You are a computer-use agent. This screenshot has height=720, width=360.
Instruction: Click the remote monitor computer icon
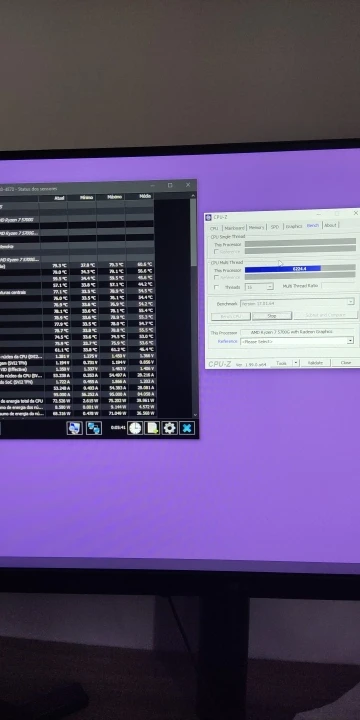74,428
